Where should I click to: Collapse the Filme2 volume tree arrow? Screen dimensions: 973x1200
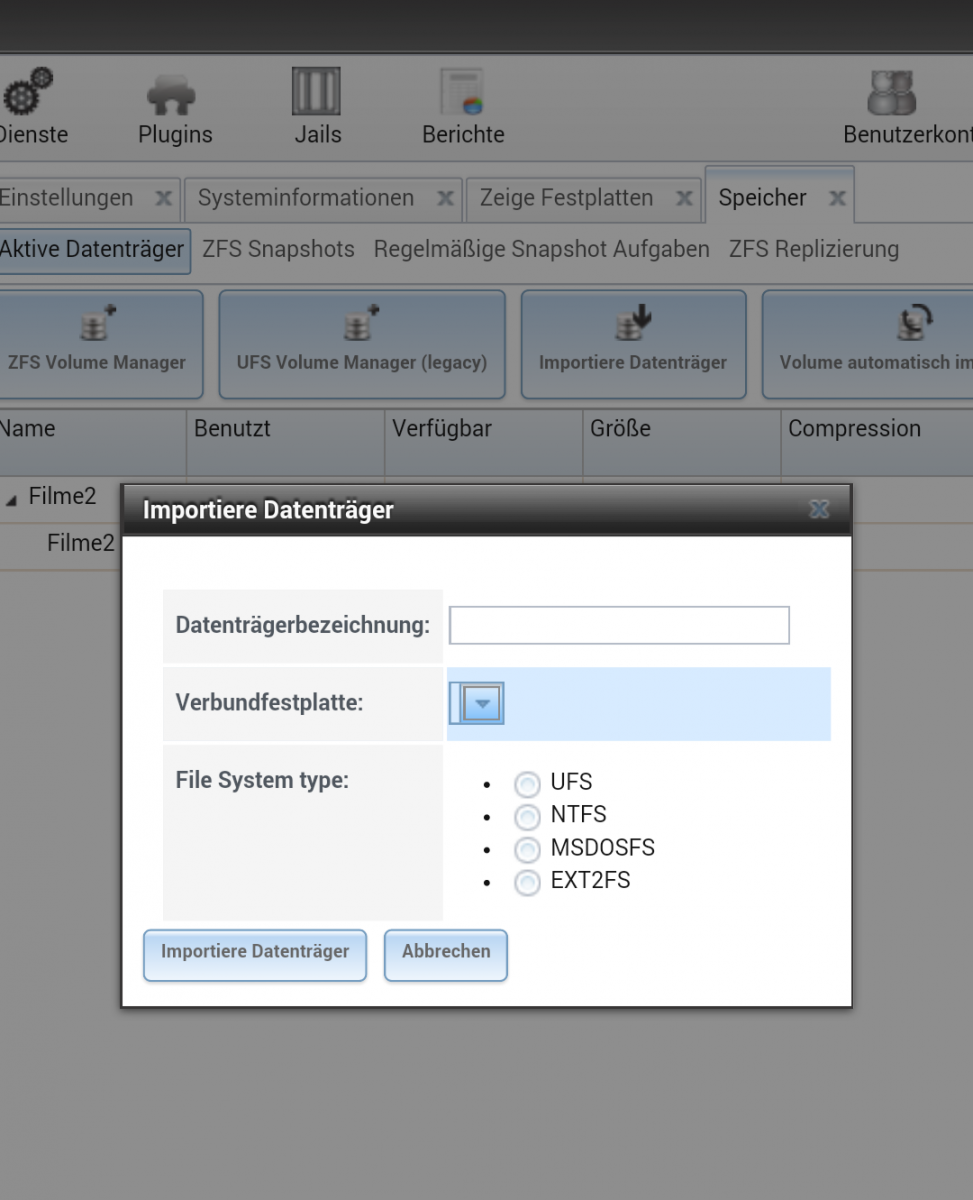click(x=11, y=498)
